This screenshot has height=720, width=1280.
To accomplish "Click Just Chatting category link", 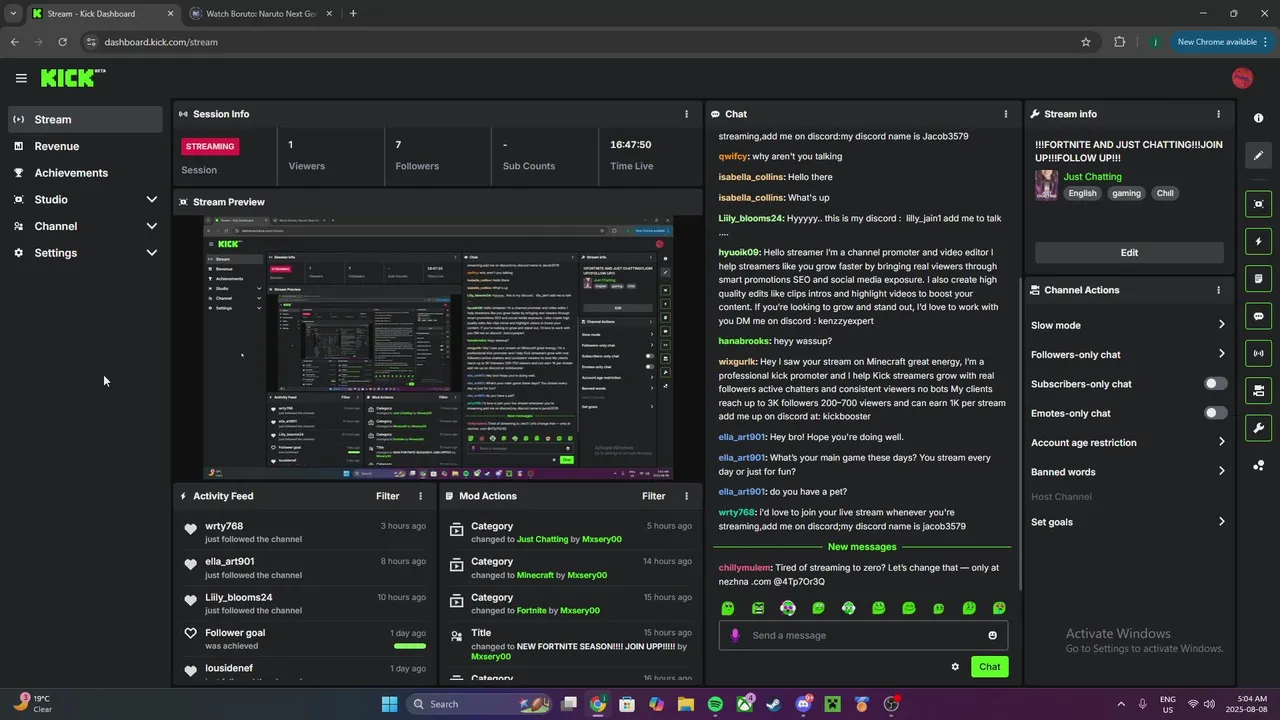I will [x=1092, y=177].
